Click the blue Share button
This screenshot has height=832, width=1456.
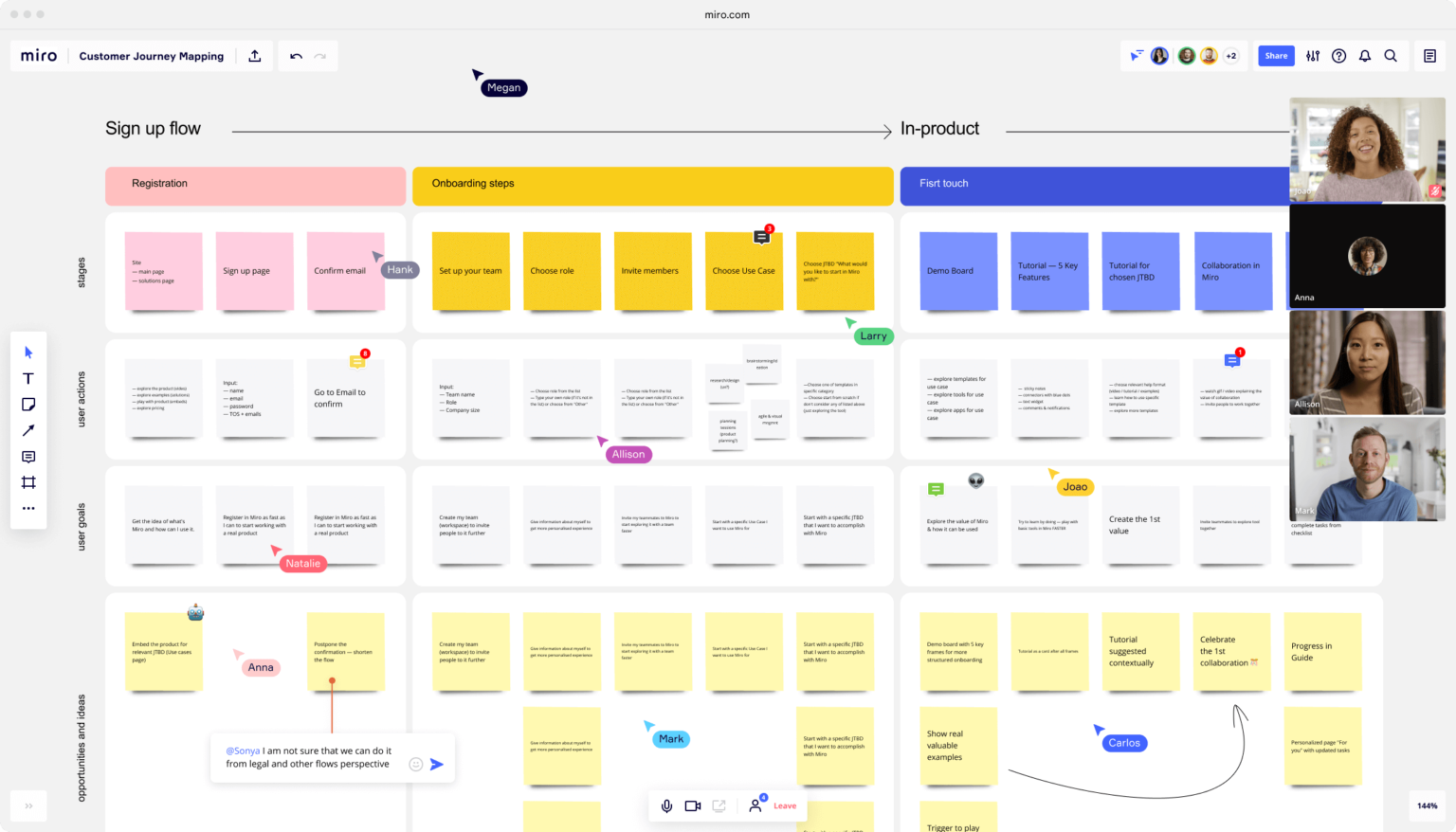1276,56
